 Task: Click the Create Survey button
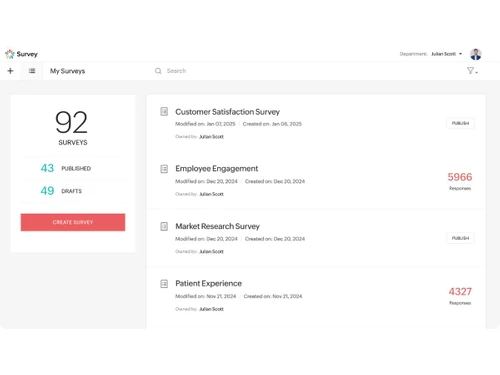[73, 222]
